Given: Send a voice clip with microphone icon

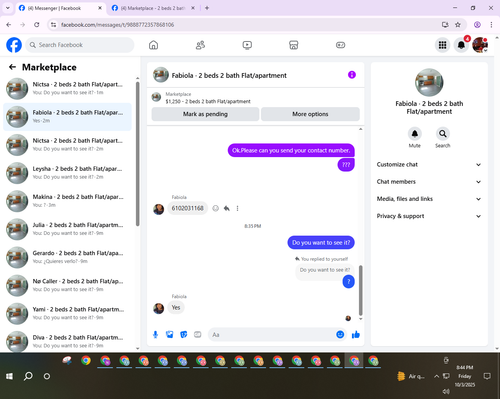Looking at the screenshot, I should click(155, 334).
